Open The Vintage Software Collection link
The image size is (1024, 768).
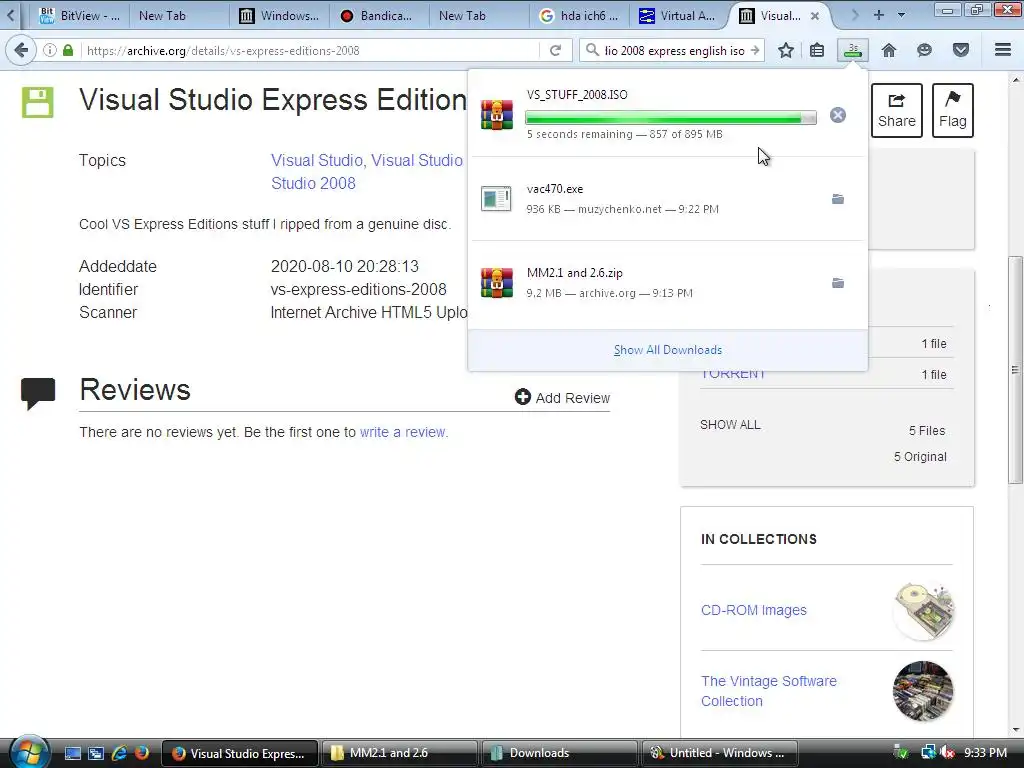pyautogui.click(x=769, y=691)
